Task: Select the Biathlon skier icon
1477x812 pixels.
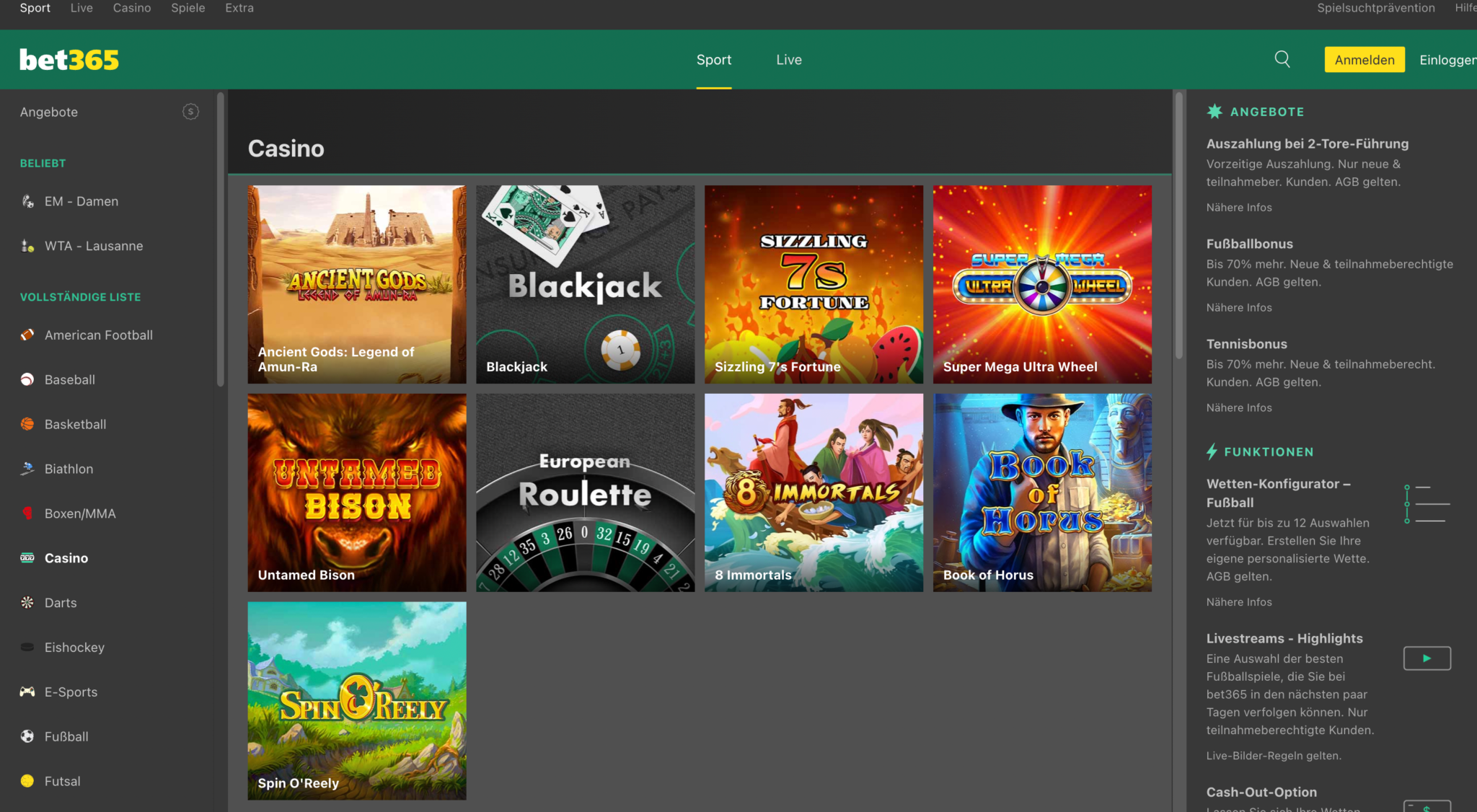Action: click(27, 468)
